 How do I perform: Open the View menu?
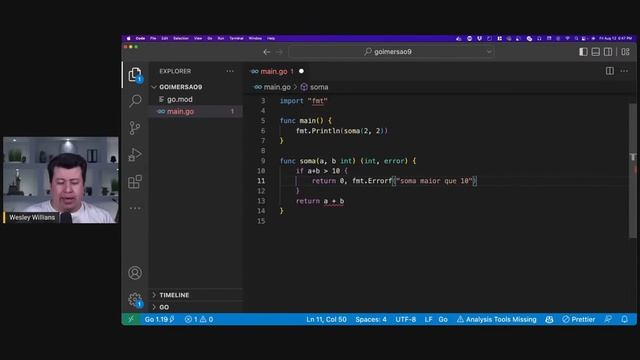pyautogui.click(x=198, y=38)
